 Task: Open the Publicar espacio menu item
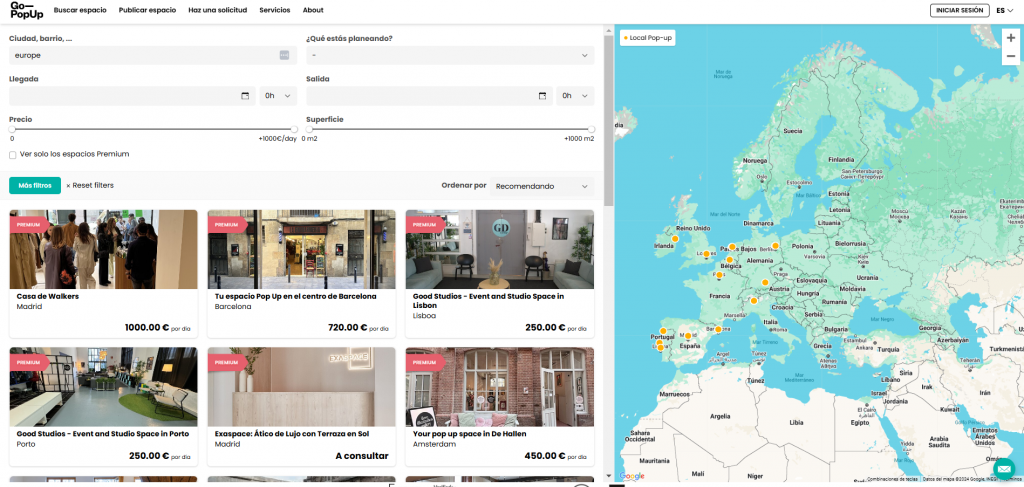pos(147,10)
